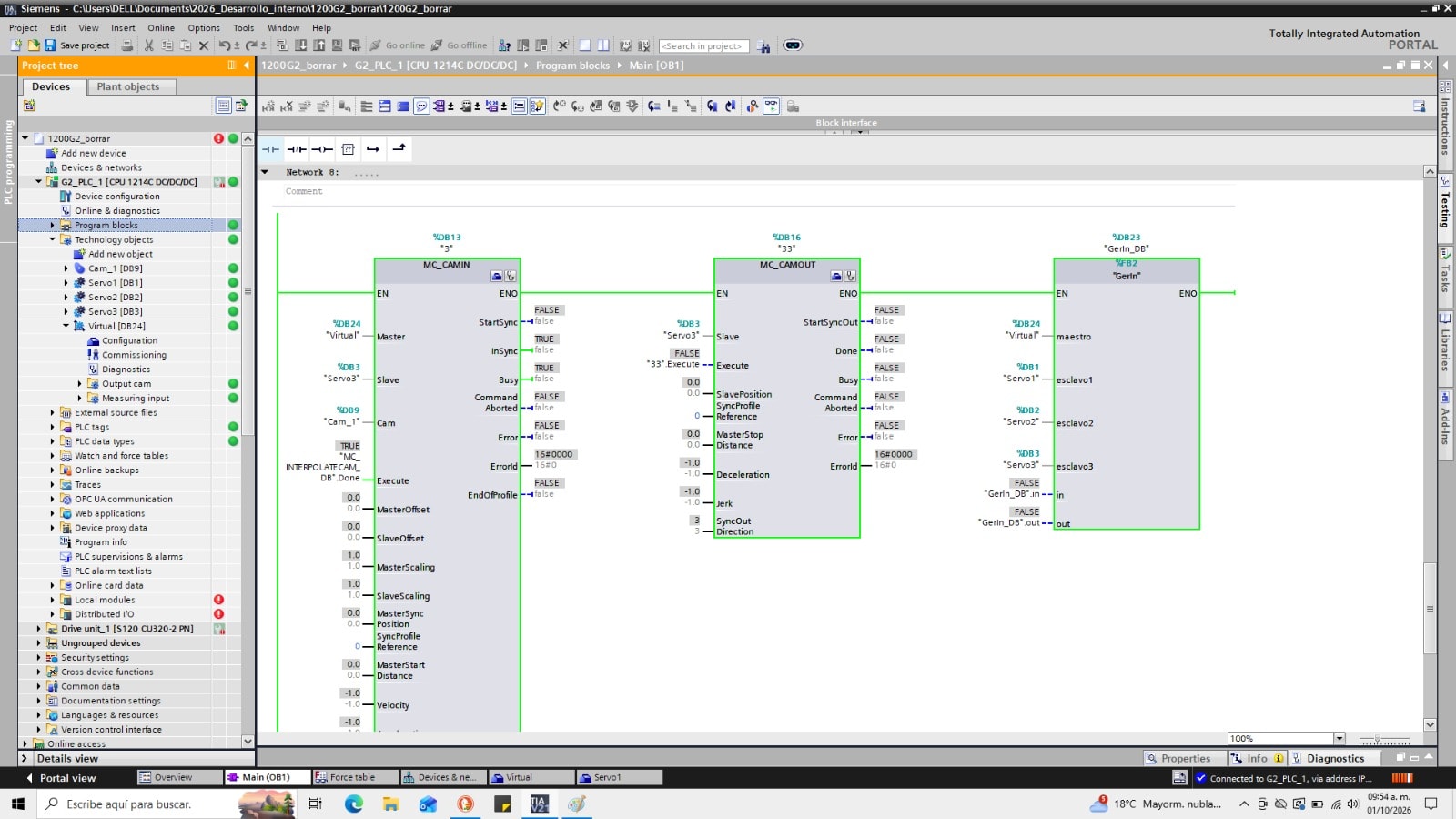
Task: Insert an assignment coil from favorites
Action: click(x=322, y=148)
